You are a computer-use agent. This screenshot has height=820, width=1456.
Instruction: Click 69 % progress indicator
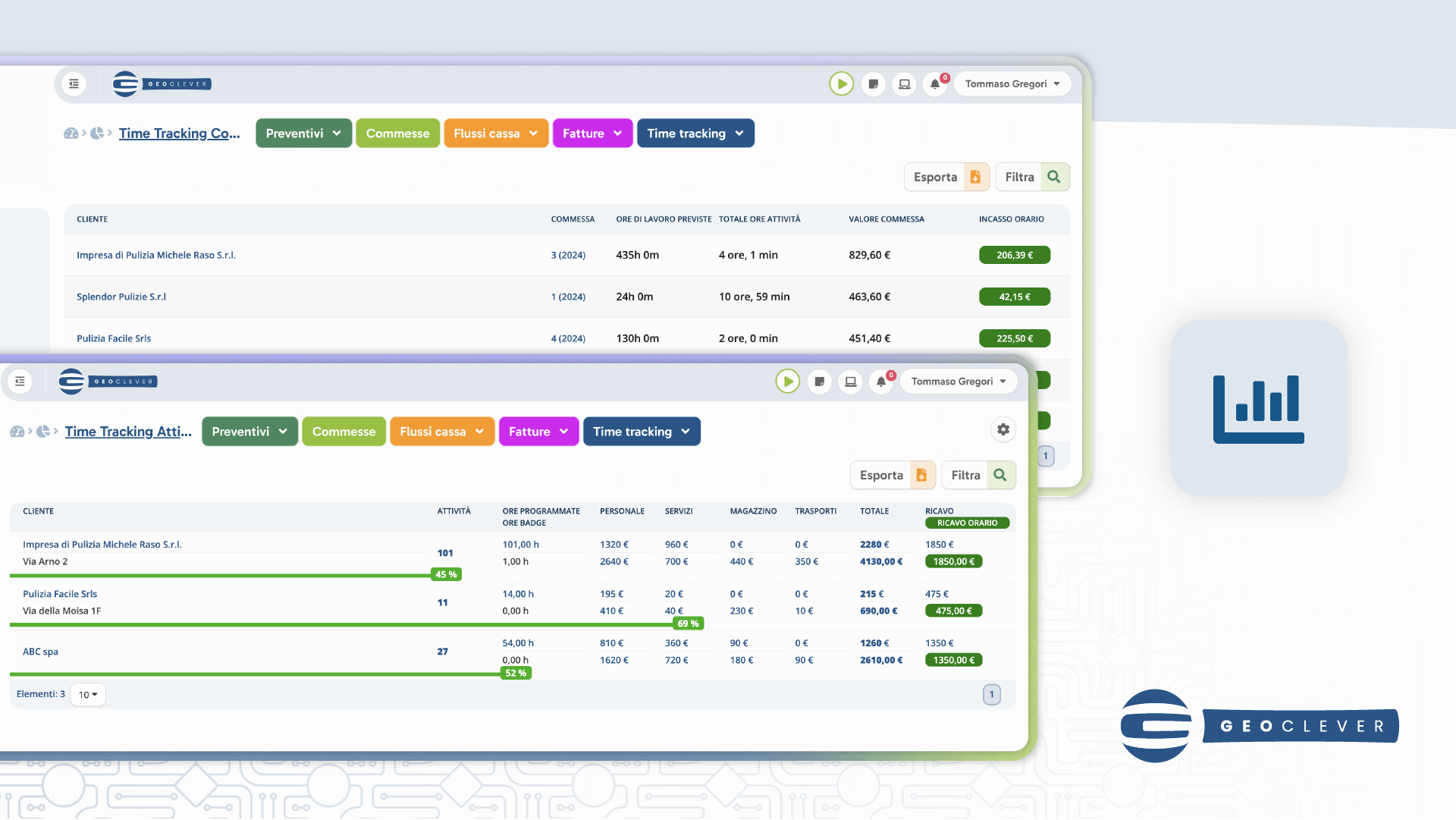click(x=688, y=624)
